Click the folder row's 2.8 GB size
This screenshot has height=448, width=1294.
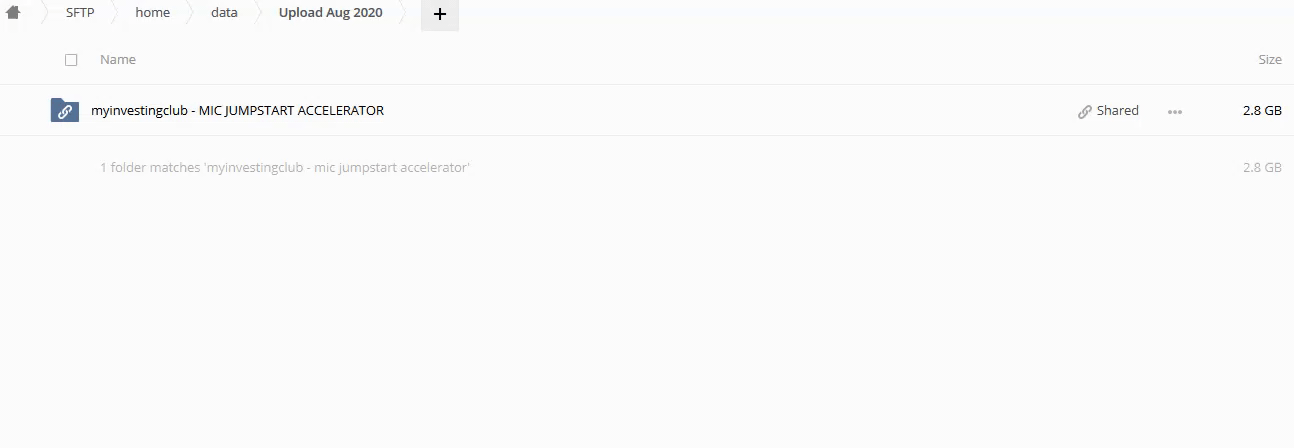(1262, 111)
